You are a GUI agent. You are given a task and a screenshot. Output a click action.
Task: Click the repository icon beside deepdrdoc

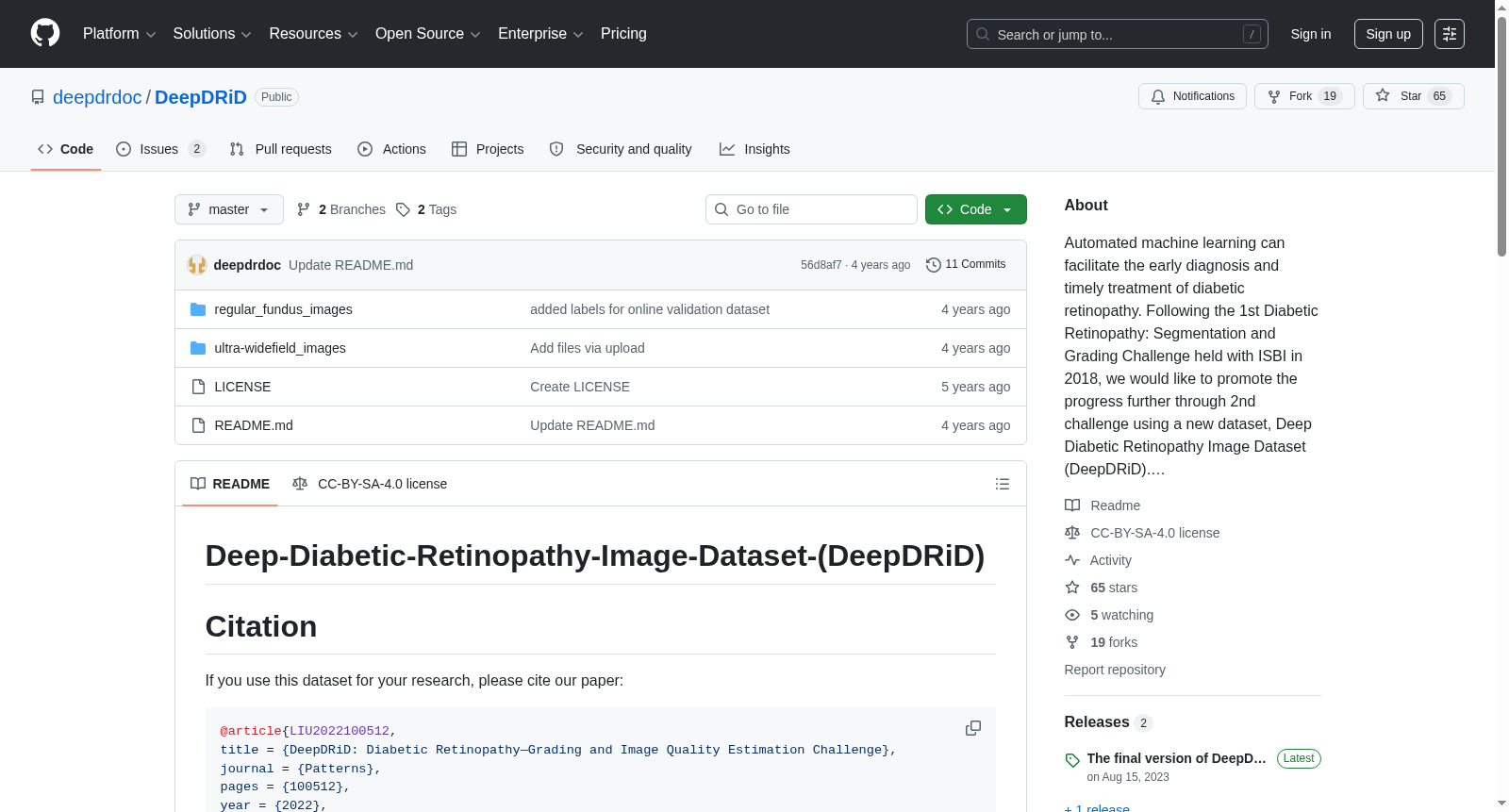click(38, 97)
